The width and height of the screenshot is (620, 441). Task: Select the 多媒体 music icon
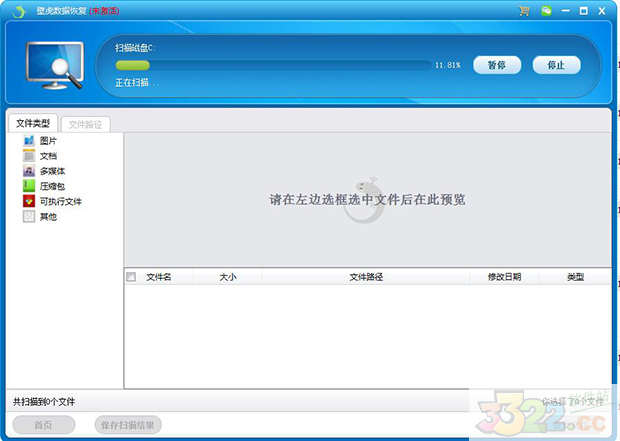29,171
